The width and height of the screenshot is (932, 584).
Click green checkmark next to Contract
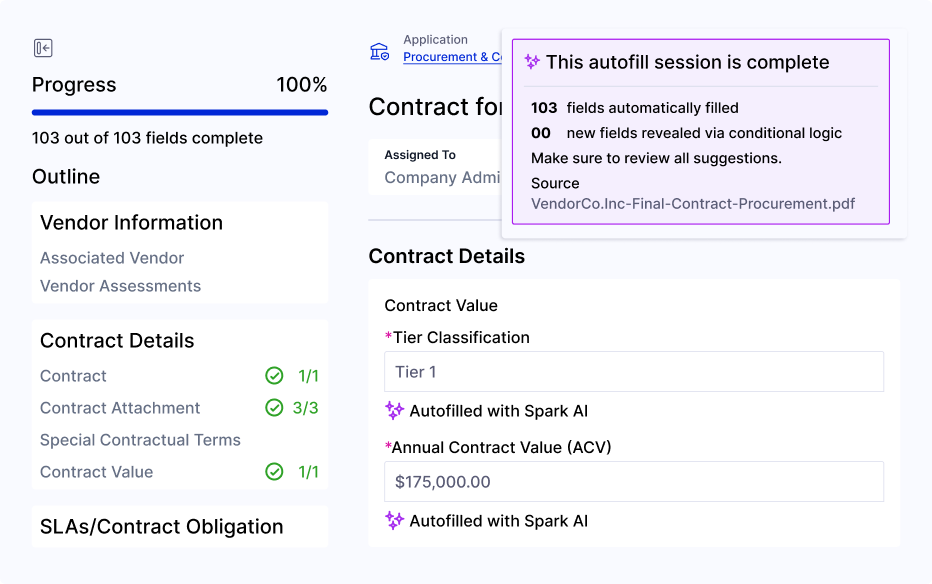(275, 376)
